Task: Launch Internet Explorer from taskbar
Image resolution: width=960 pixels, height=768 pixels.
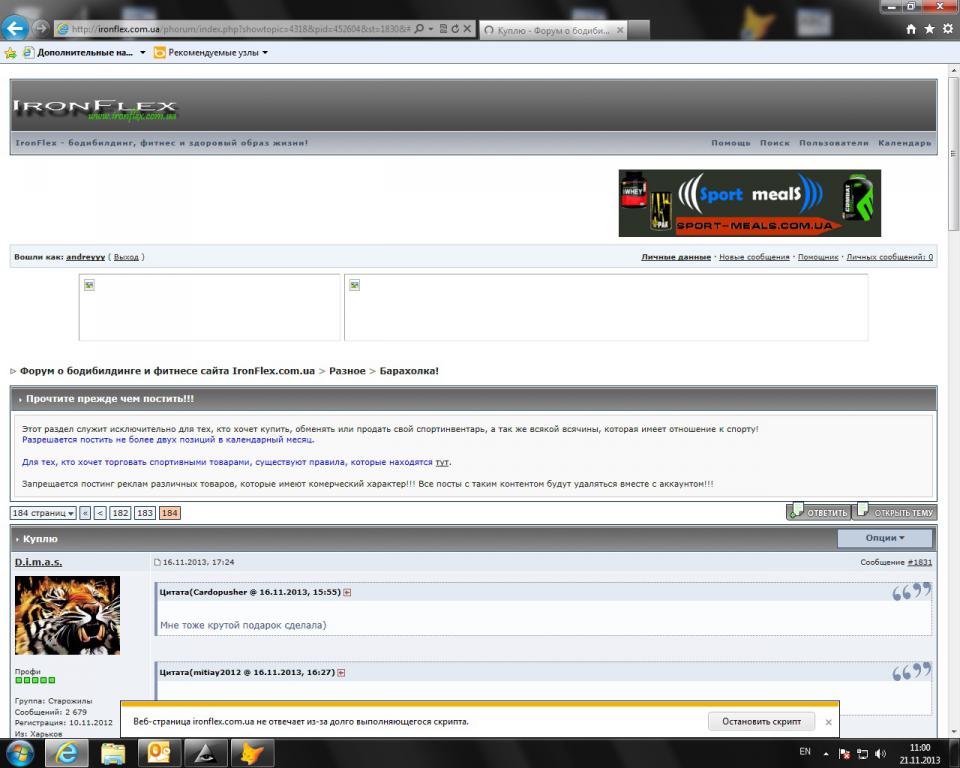Action: click(x=67, y=753)
